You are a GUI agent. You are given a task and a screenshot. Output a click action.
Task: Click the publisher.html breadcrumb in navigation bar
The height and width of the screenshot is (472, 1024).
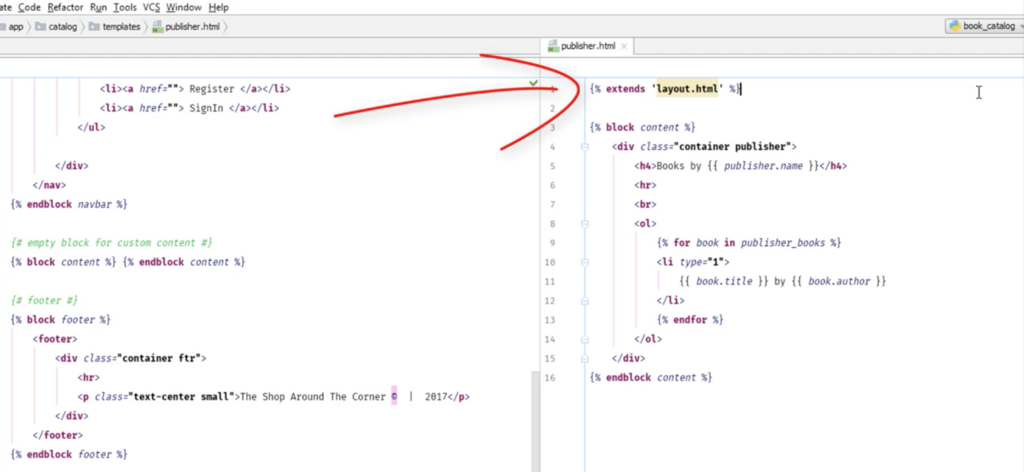[186, 27]
